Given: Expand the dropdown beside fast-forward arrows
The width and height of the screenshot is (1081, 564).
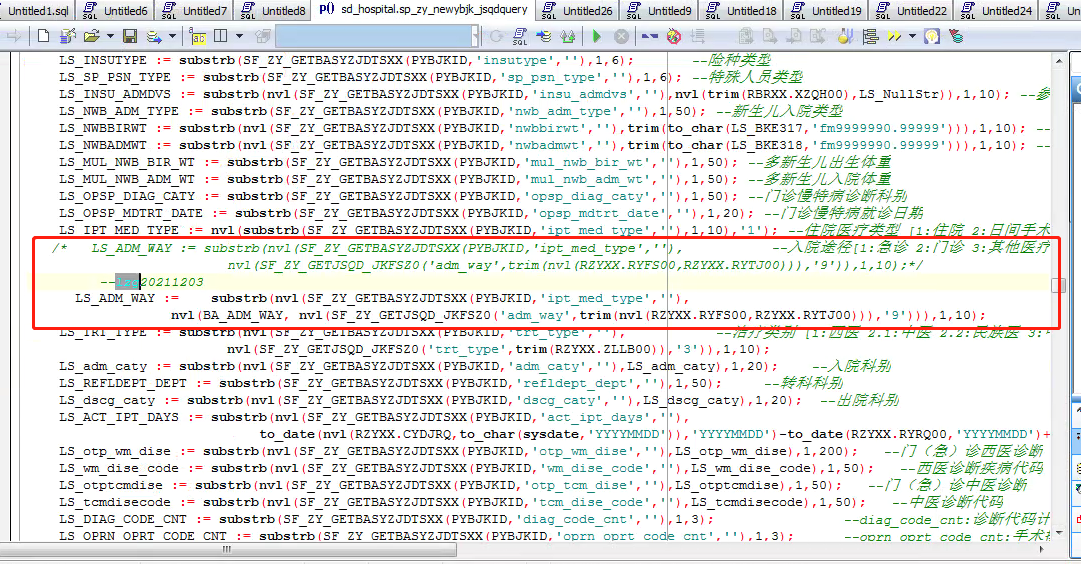Looking at the screenshot, I should (912, 36).
